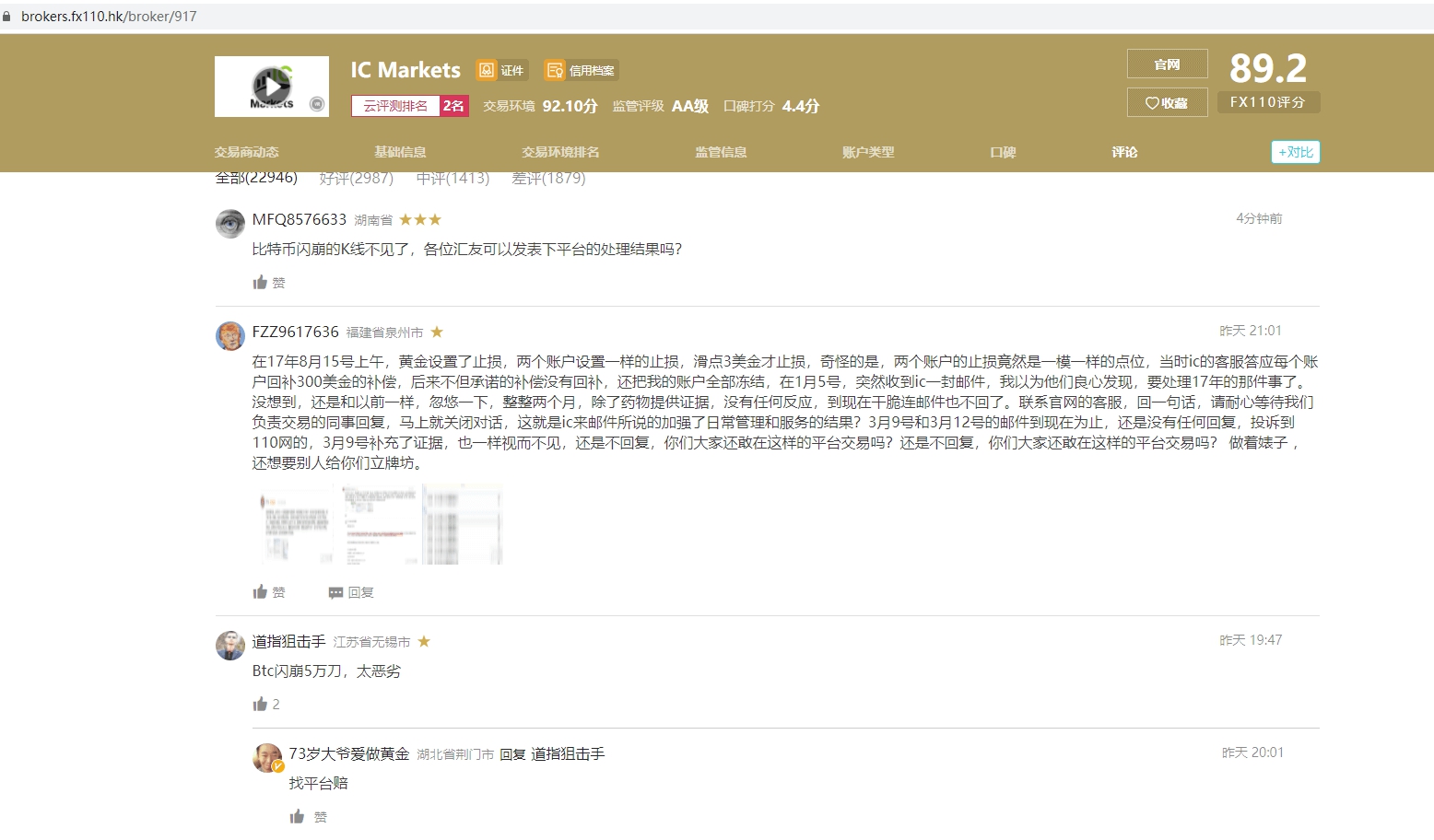Filter reviews by 全部(22946)

point(256,178)
